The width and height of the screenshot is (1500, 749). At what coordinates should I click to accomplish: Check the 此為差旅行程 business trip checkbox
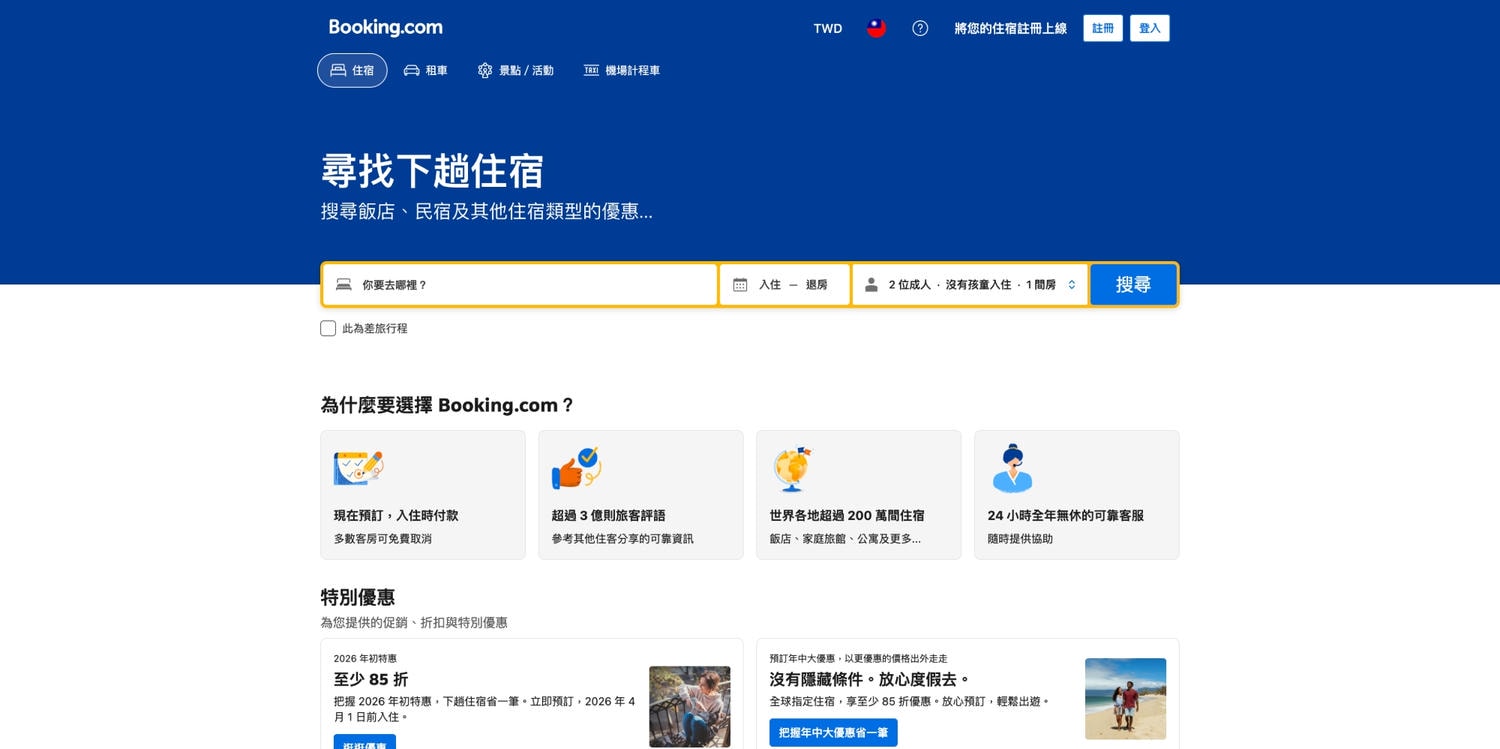coord(328,328)
